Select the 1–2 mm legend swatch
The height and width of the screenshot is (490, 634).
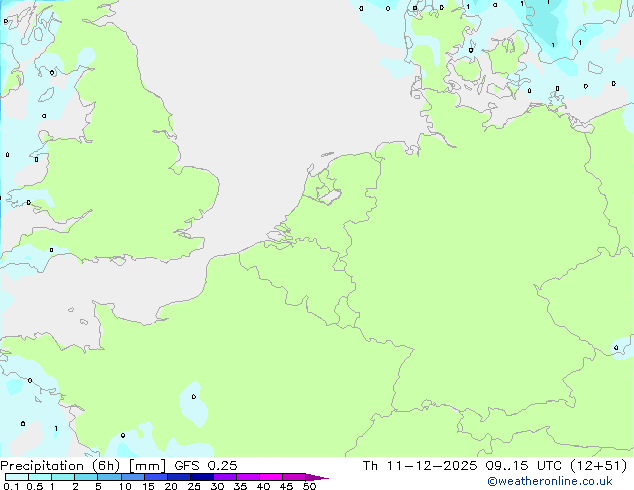pyautogui.click(x=63, y=477)
